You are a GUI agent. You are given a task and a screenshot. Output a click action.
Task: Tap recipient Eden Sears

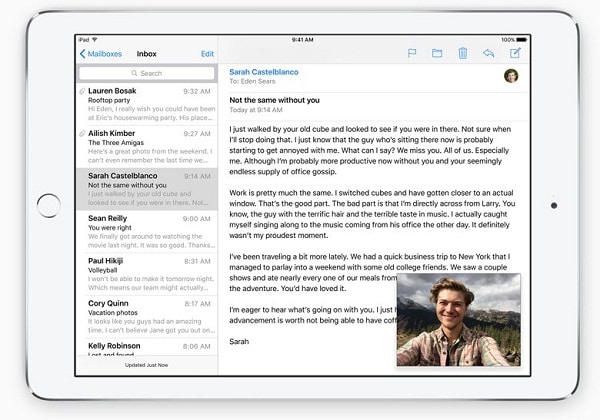click(258, 81)
